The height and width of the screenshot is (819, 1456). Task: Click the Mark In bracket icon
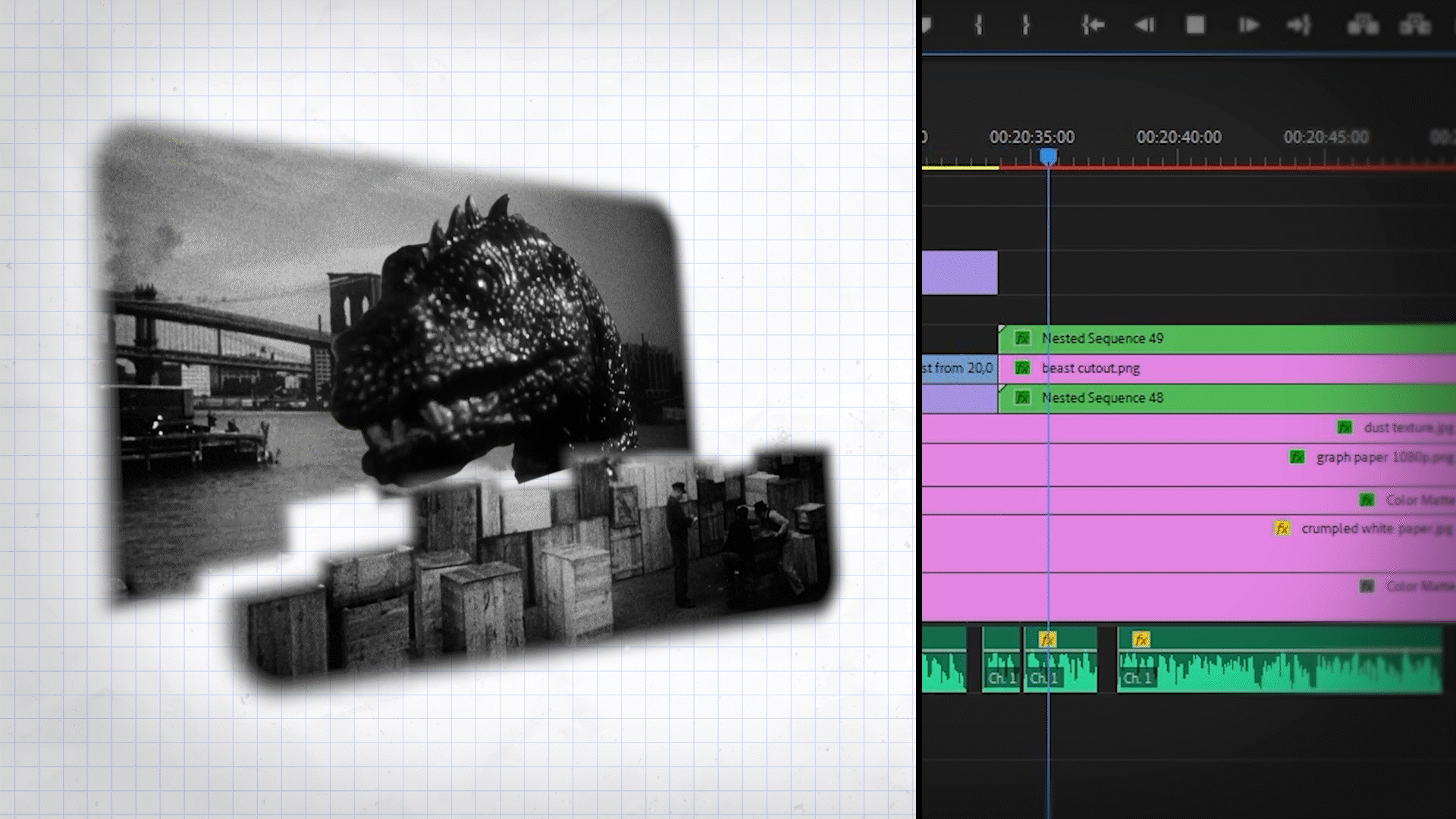click(x=978, y=25)
